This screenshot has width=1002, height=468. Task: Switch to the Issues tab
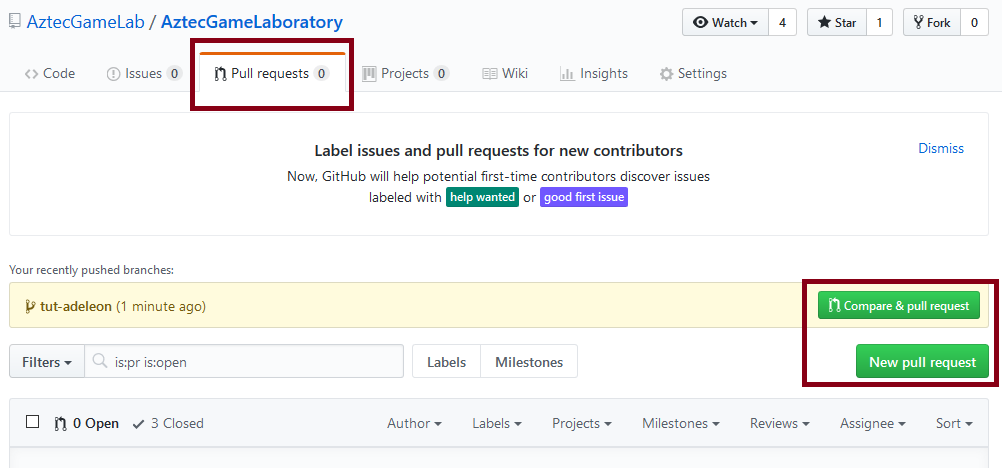144,74
